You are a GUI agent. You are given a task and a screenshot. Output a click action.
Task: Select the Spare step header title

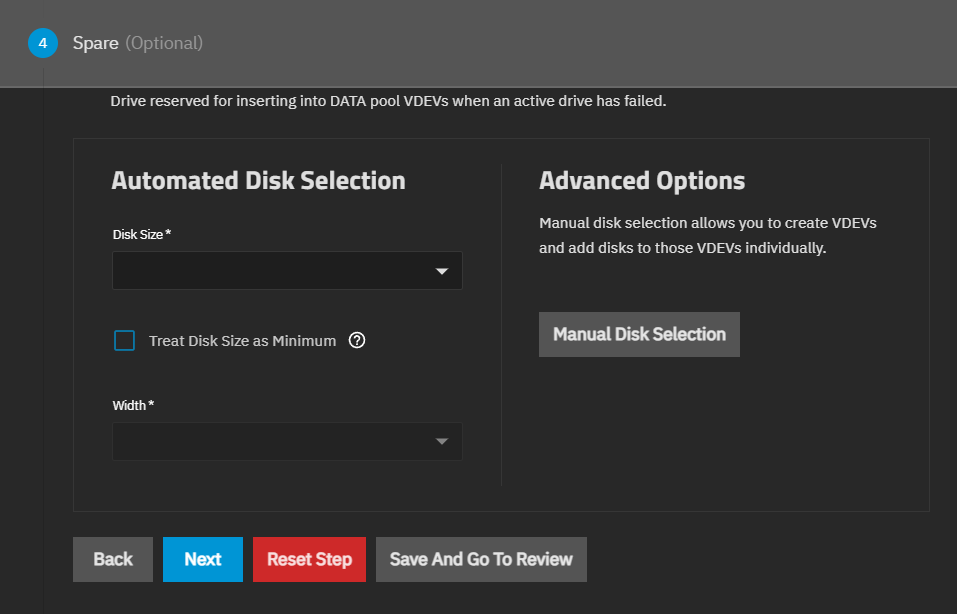[x=95, y=43]
